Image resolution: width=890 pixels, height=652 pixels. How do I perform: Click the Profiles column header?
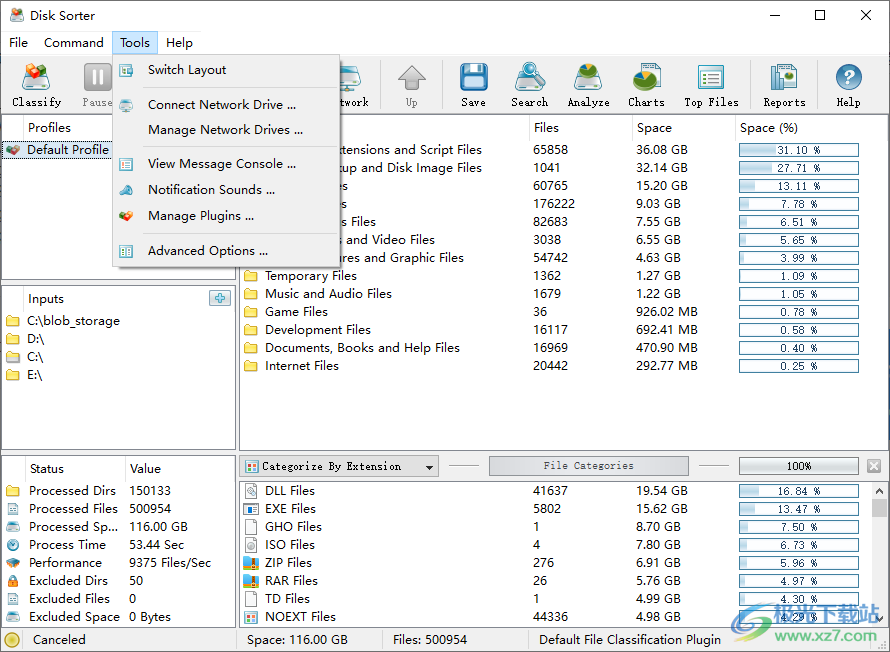tap(68, 128)
